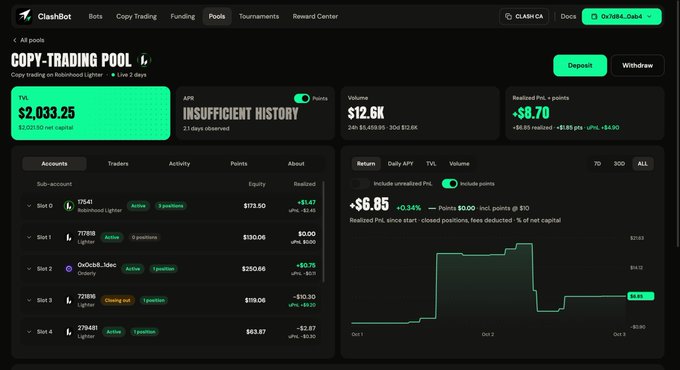Click the $12.6K Volume value
The width and height of the screenshot is (680, 370).
point(366,113)
